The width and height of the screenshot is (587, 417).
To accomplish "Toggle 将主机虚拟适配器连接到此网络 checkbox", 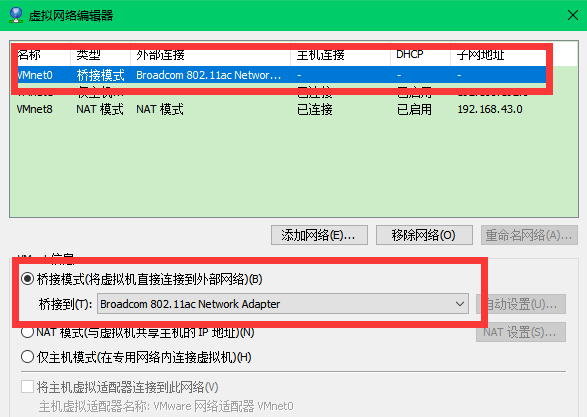I will pos(28,387).
